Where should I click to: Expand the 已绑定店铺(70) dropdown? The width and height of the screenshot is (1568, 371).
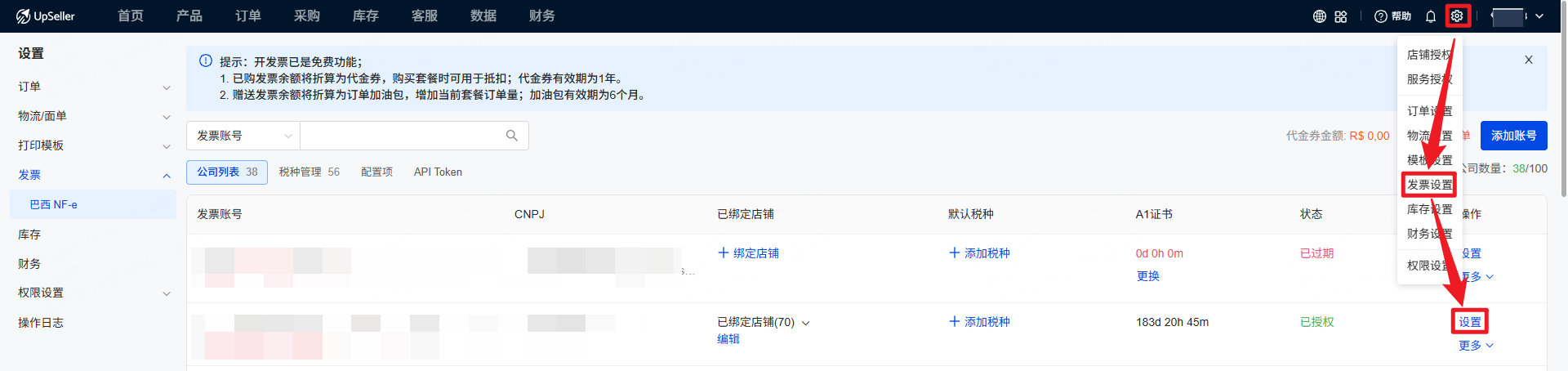[805, 323]
